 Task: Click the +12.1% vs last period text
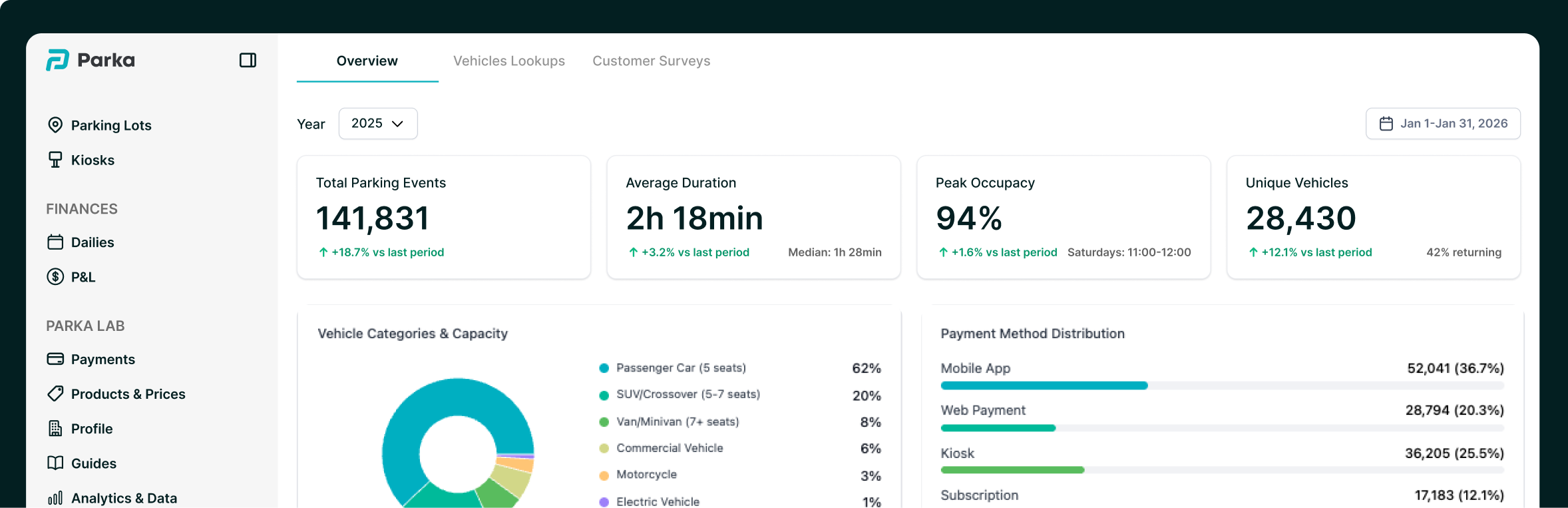(x=1316, y=252)
